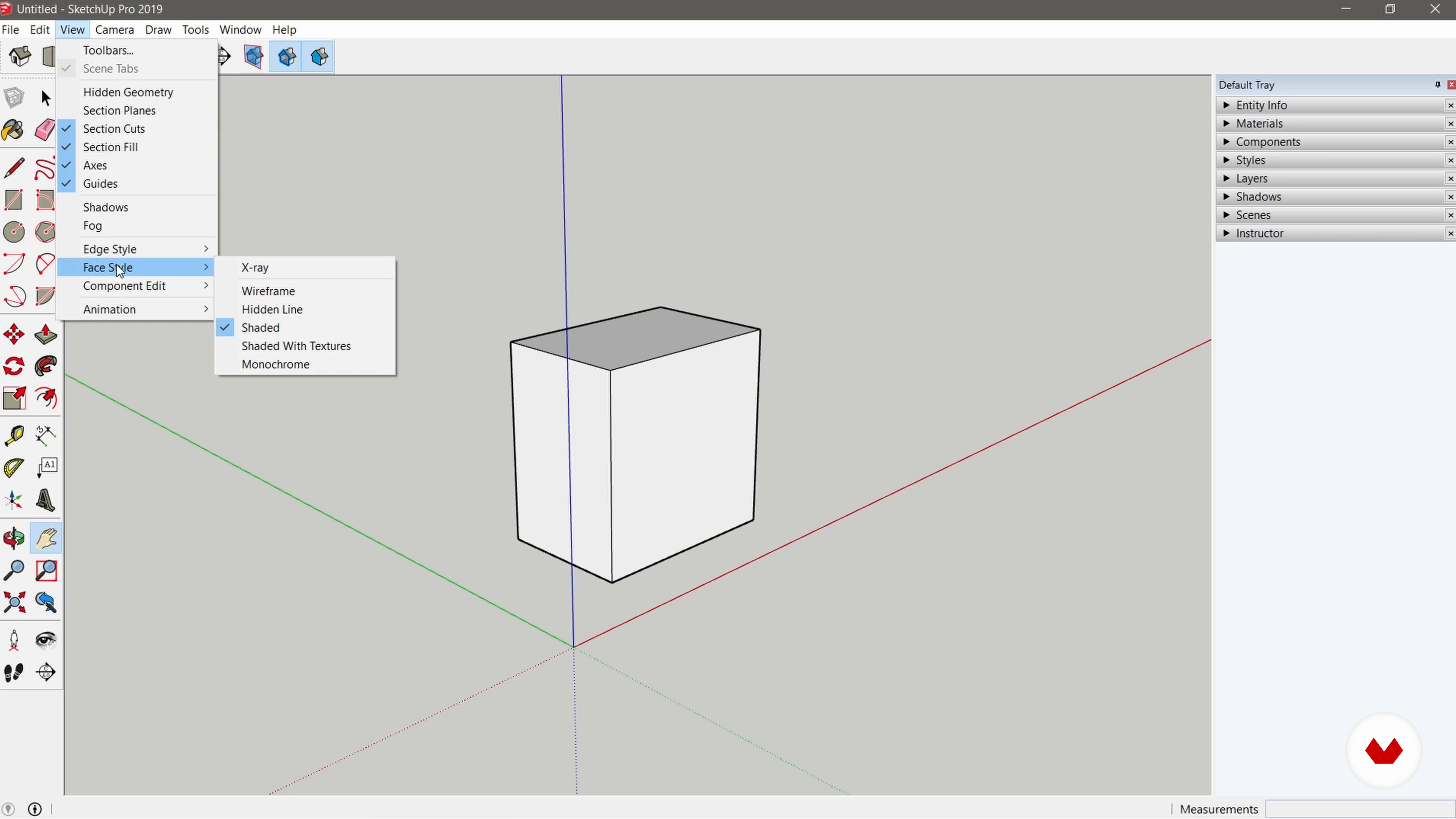Select the Zoom Window tool
The image size is (1456, 819).
point(46,570)
